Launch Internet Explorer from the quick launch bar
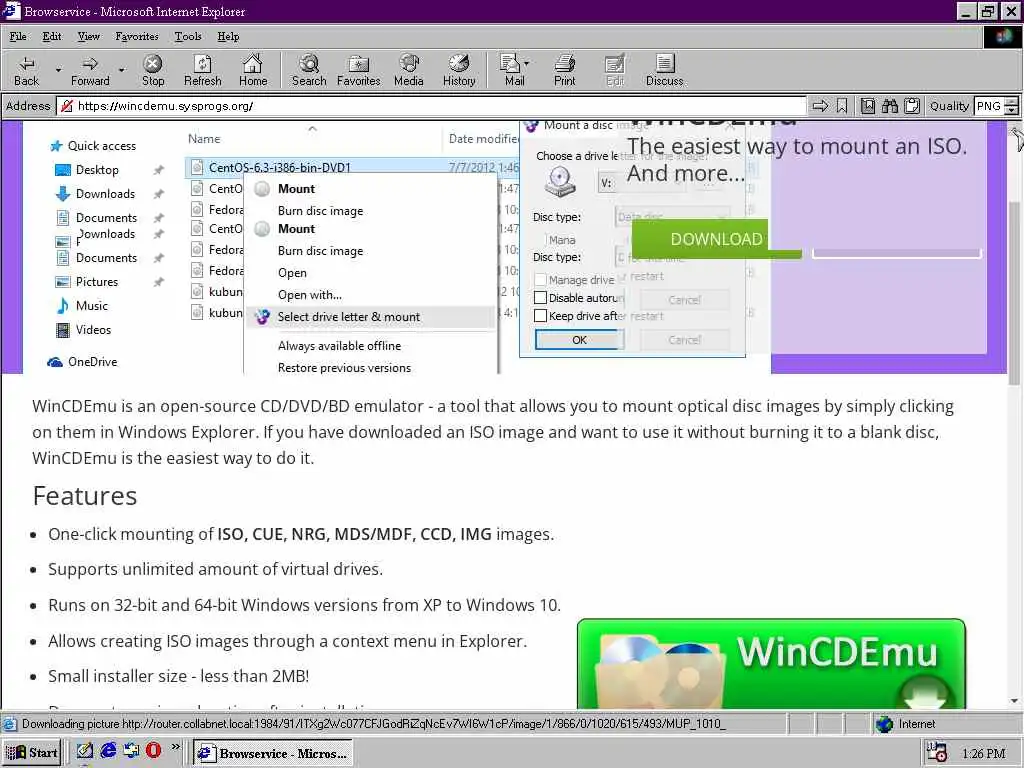The height and width of the screenshot is (768, 1024). 108,750
